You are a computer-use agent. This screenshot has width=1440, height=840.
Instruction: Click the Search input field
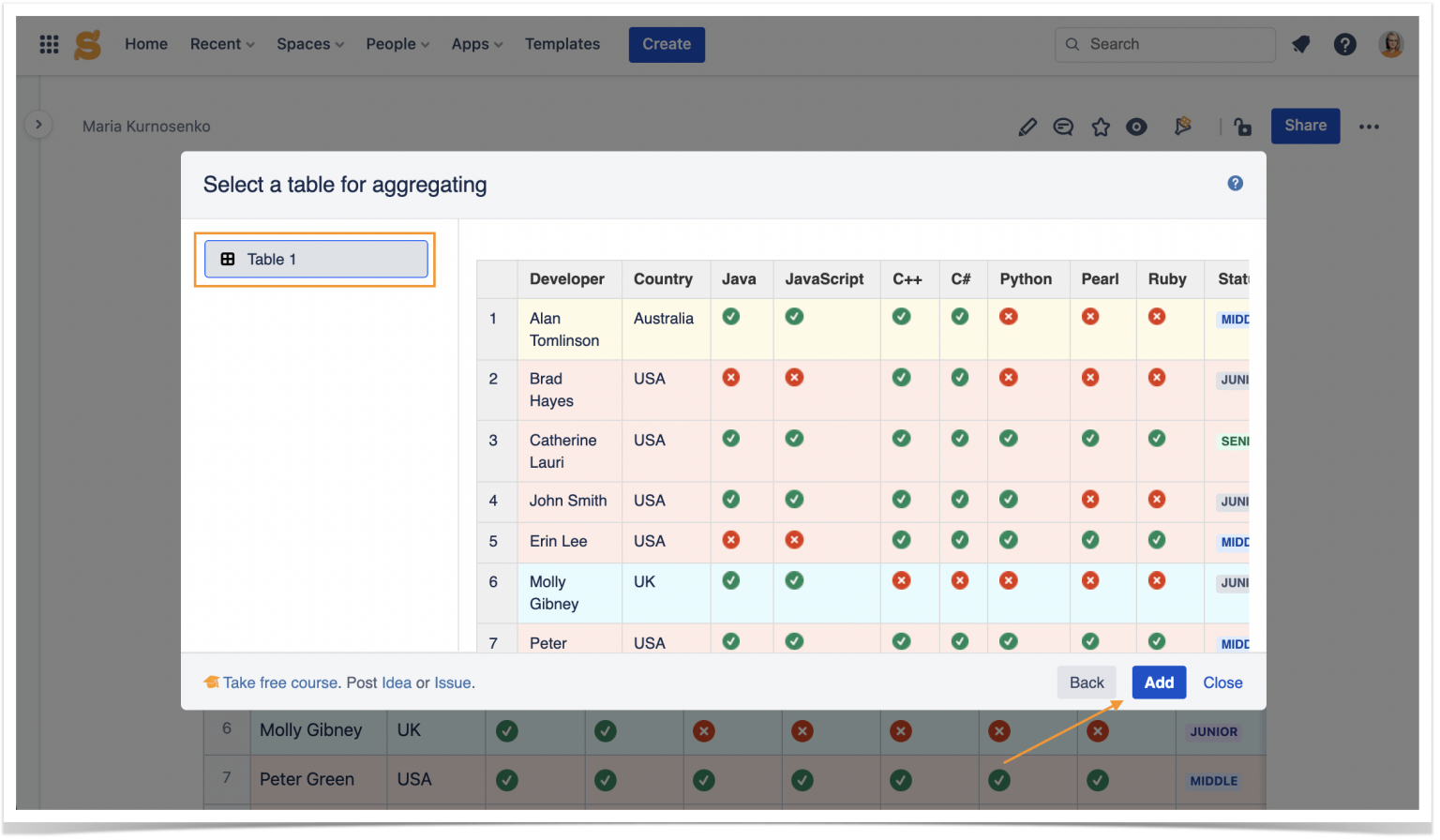point(1164,44)
